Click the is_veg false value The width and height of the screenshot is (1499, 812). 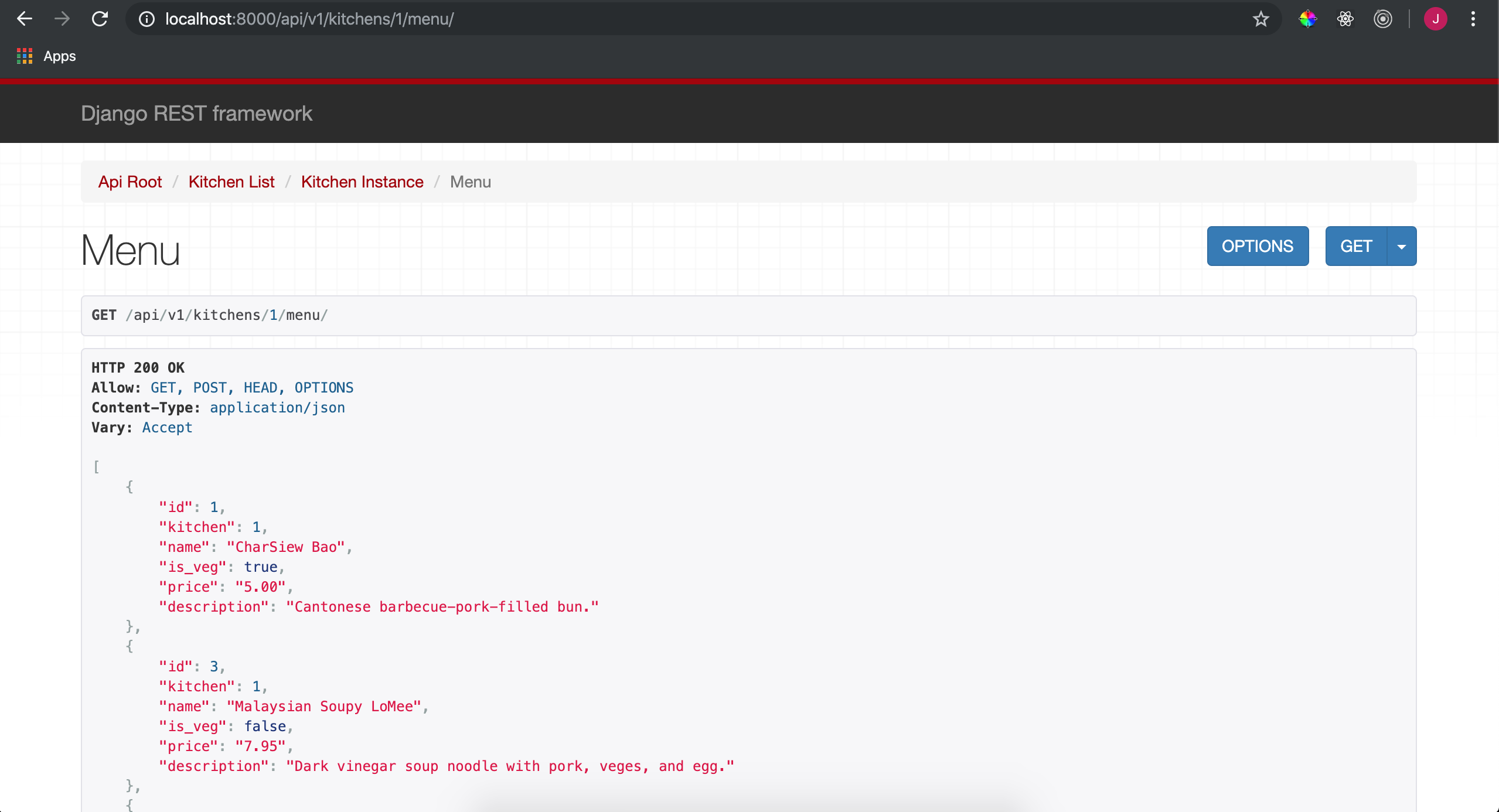(x=265, y=726)
